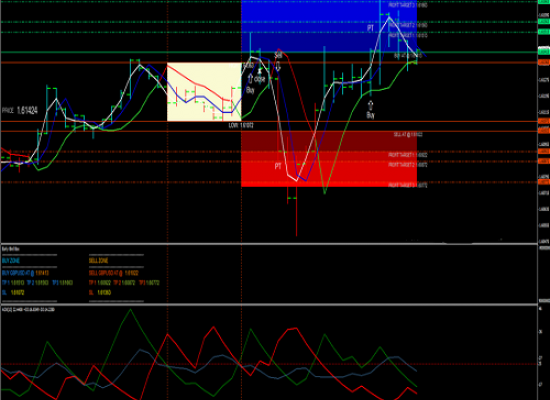The height and width of the screenshot is (400, 550).
Task: Click the SELL GBPUSD AT price line
Action: pos(114,273)
